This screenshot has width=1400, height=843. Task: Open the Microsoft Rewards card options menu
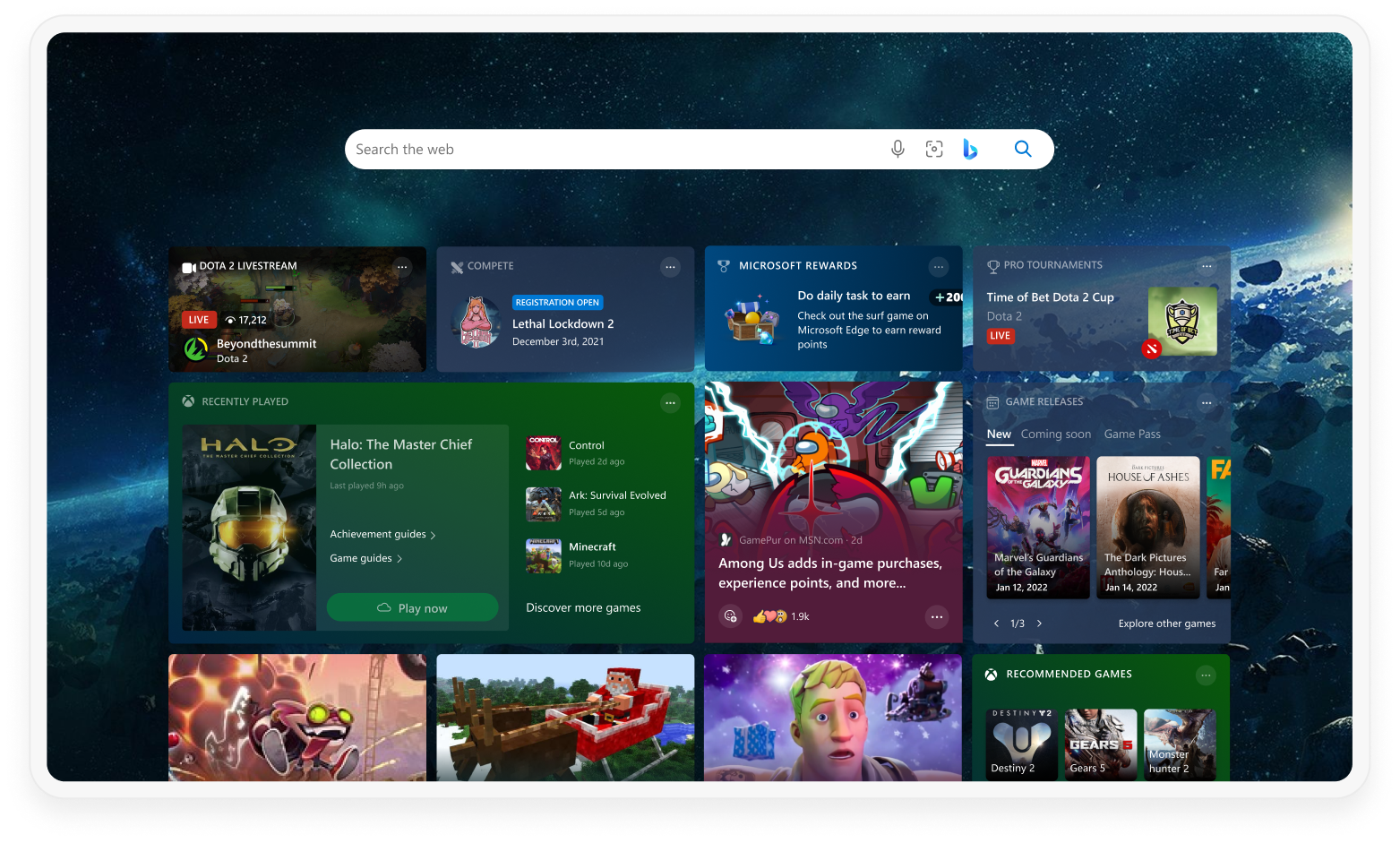point(938,267)
